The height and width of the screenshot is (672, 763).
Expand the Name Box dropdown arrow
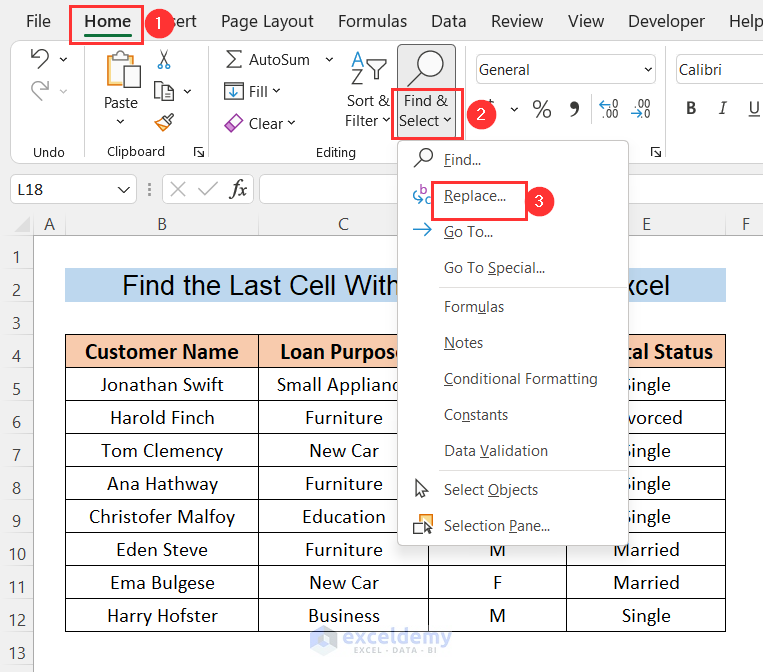pos(124,189)
